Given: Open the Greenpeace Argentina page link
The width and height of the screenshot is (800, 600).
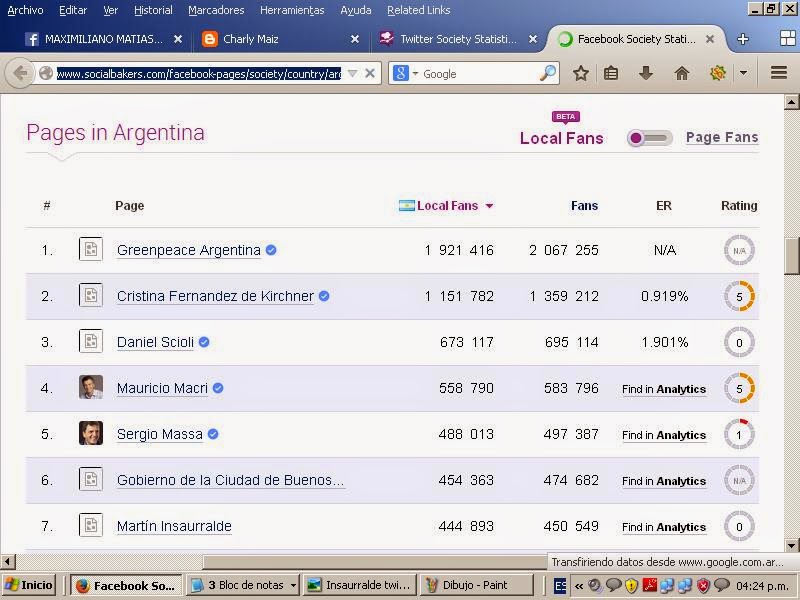Looking at the screenshot, I should [189, 250].
